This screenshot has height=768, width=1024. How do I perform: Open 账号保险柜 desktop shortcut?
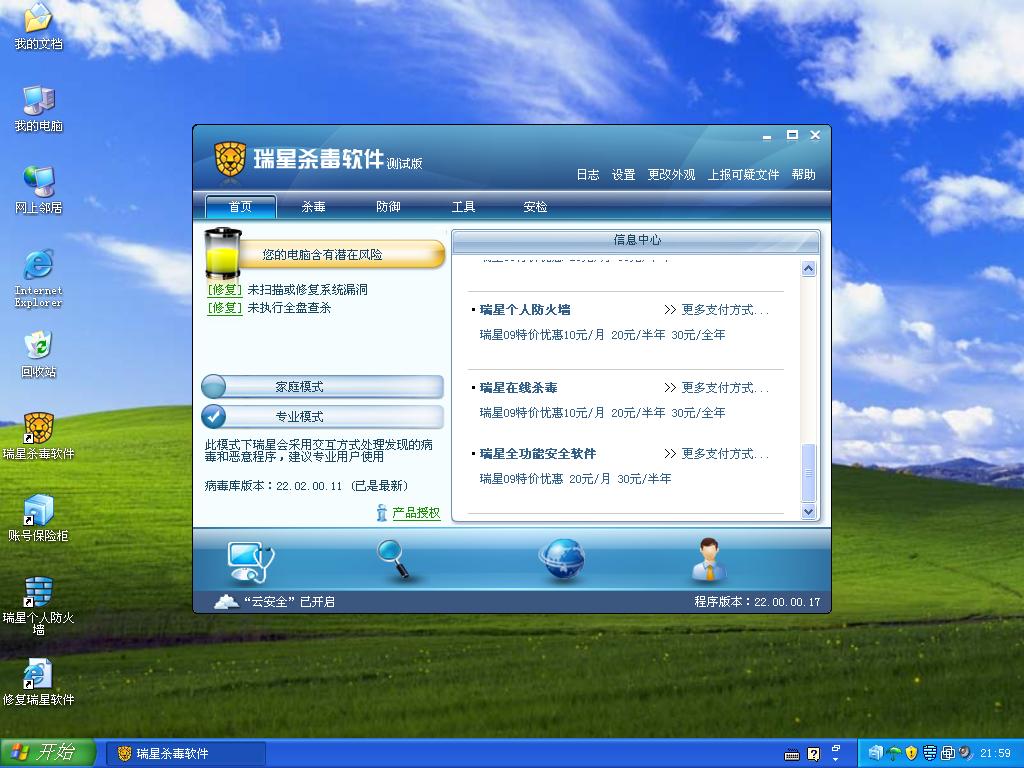pos(39,519)
